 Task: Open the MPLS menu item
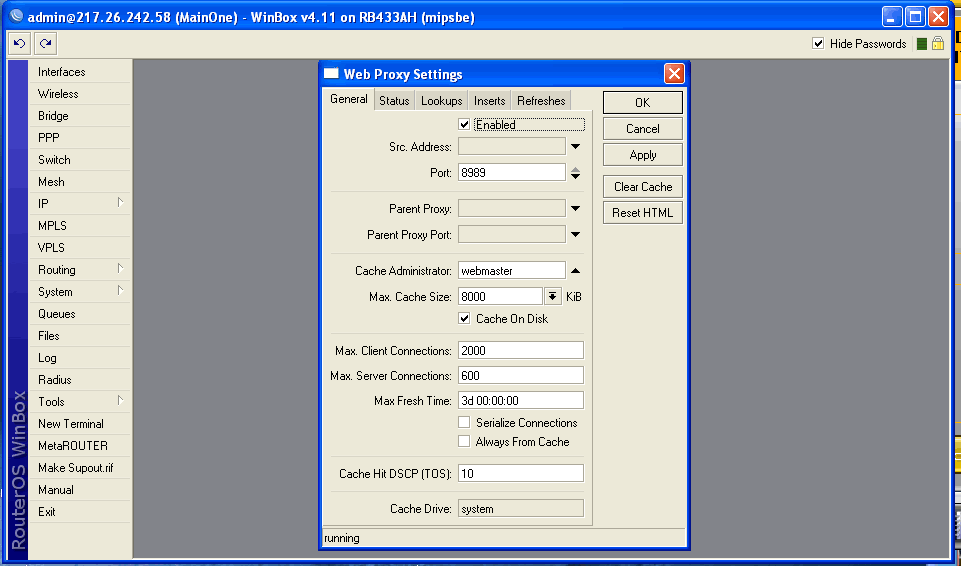click(x=80, y=225)
